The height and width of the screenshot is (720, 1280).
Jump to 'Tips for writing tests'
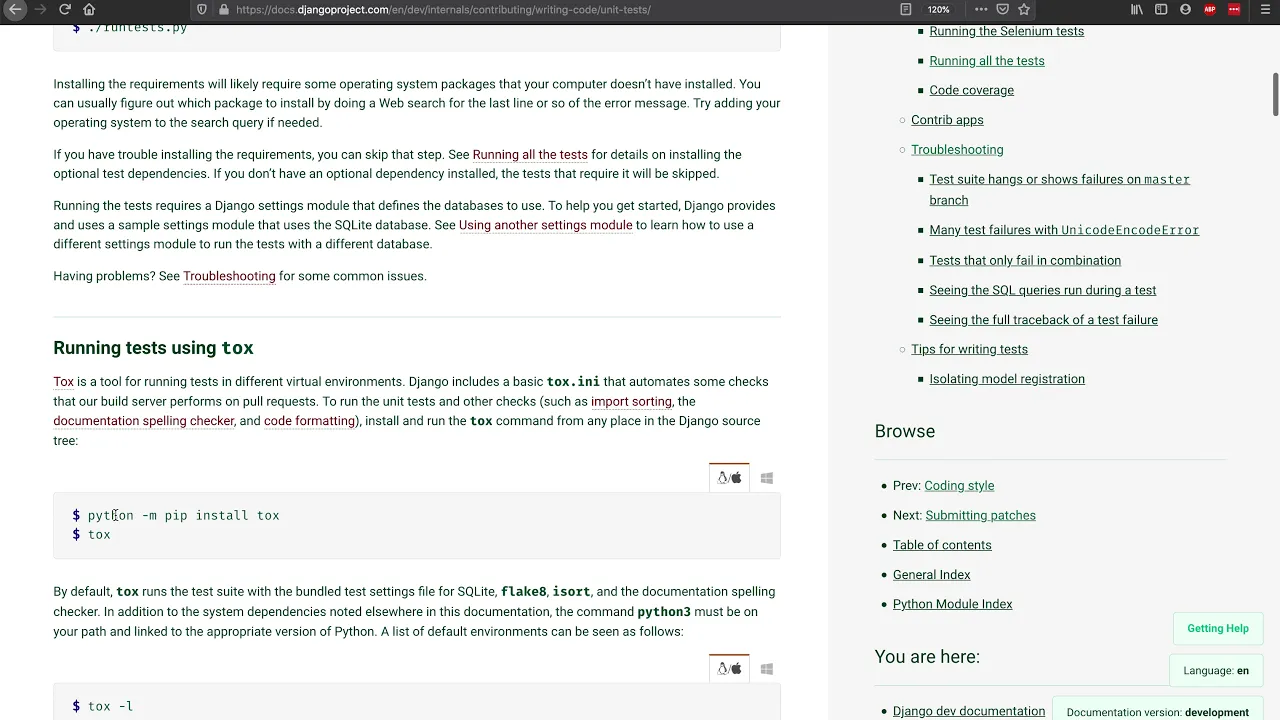[x=969, y=349]
